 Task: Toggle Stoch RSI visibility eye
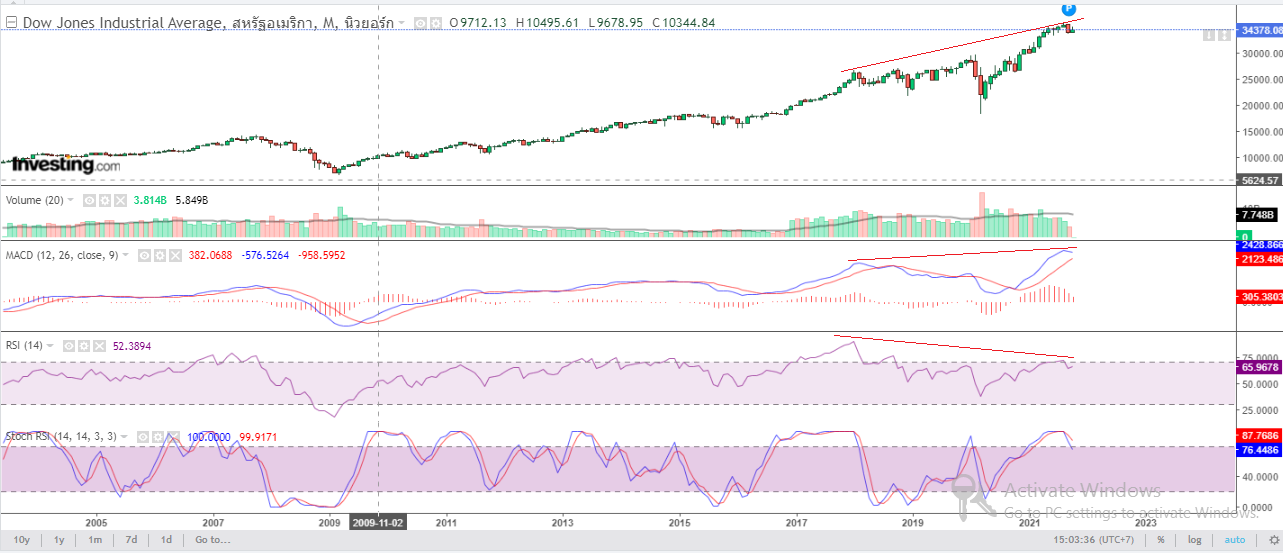coord(142,436)
